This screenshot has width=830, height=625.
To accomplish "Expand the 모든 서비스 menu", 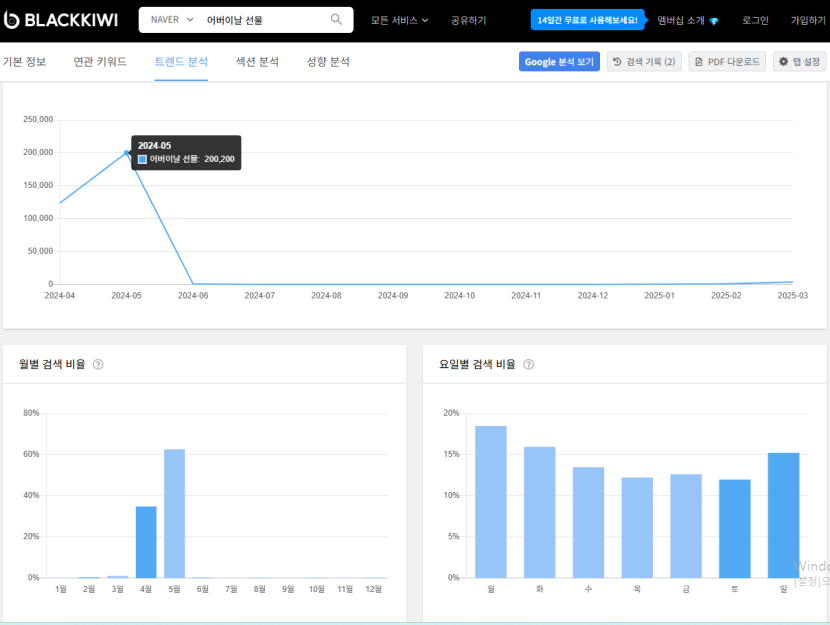I will pyautogui.click(x=399, y=20).
